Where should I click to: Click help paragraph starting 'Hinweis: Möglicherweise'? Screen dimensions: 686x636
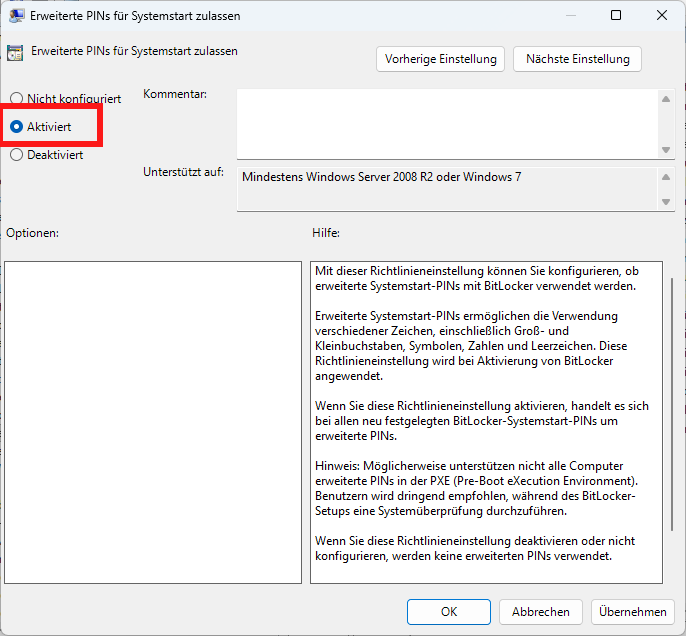pos(476,488)
